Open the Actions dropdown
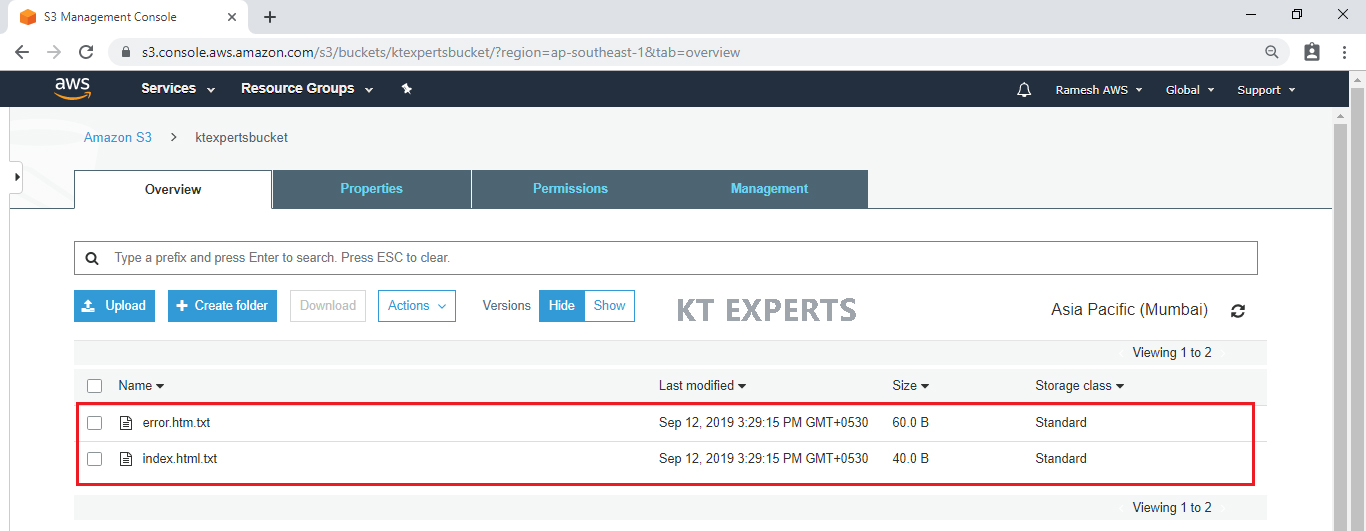 click(x=416, y=306)
